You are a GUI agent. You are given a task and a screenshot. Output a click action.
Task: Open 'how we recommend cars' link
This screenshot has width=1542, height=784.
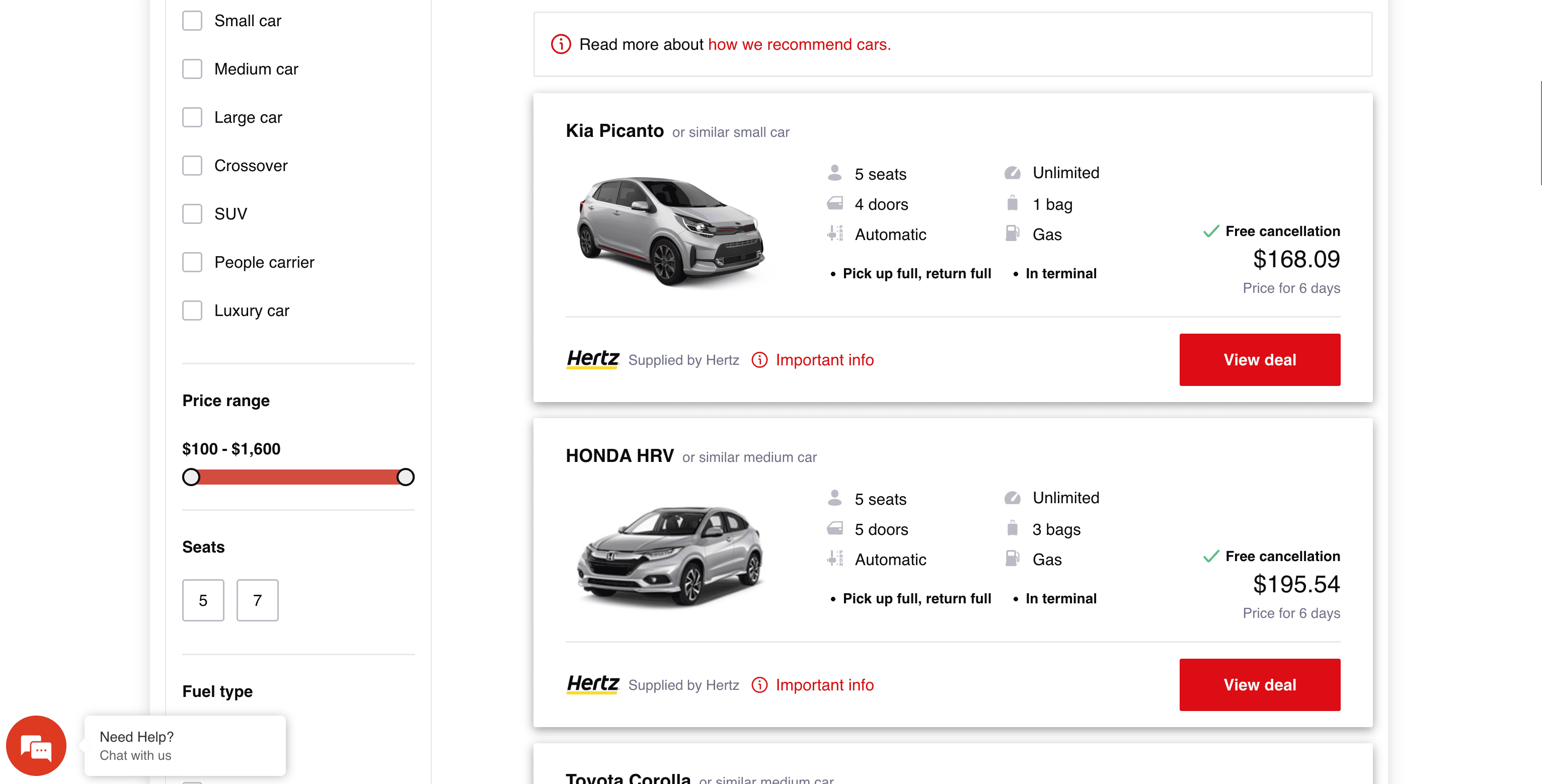coord(799,44)
